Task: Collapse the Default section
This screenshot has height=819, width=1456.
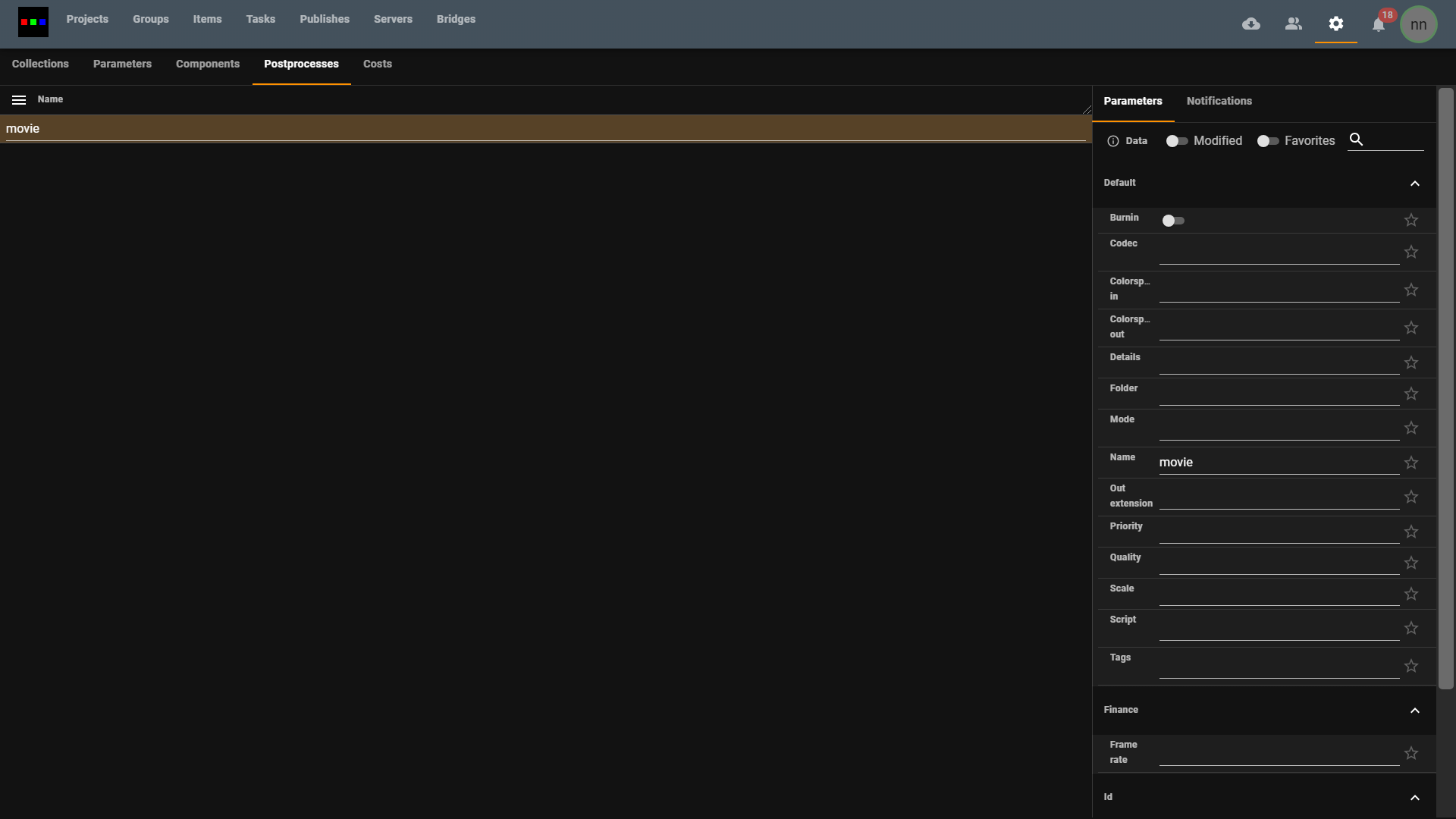Action: 1415,184
